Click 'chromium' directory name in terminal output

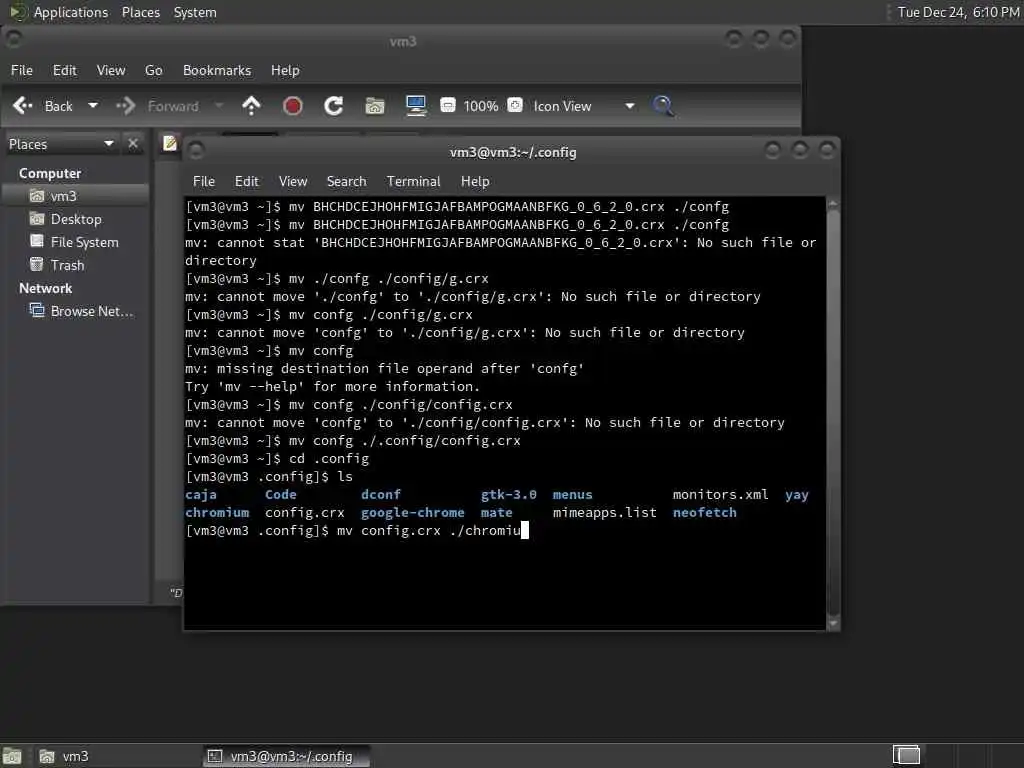click(x=217, y=513)
